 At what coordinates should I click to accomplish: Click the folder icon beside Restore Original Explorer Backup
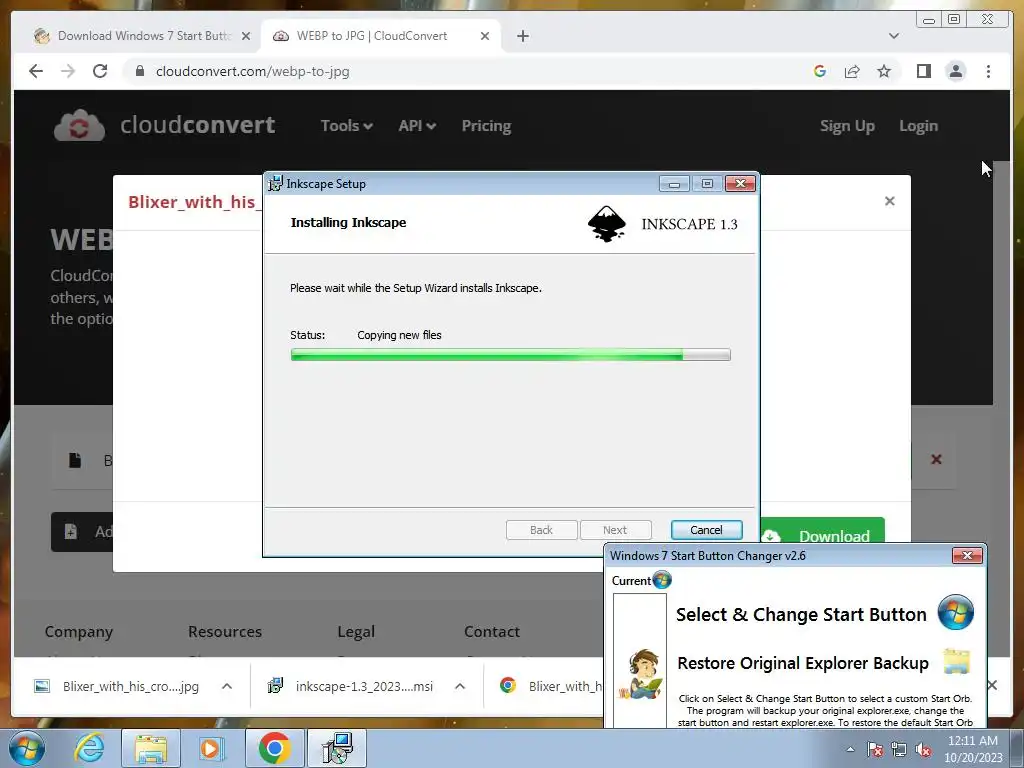(x=956, y=661)
